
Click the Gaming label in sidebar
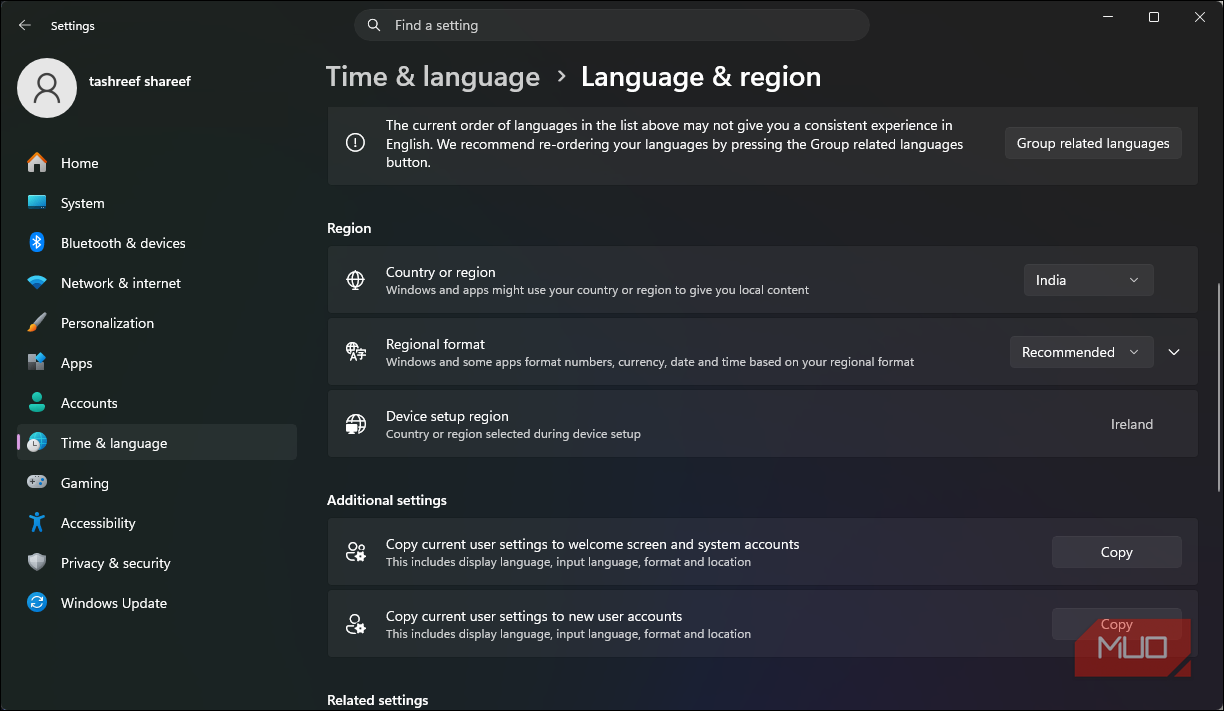tap(85, 483)
